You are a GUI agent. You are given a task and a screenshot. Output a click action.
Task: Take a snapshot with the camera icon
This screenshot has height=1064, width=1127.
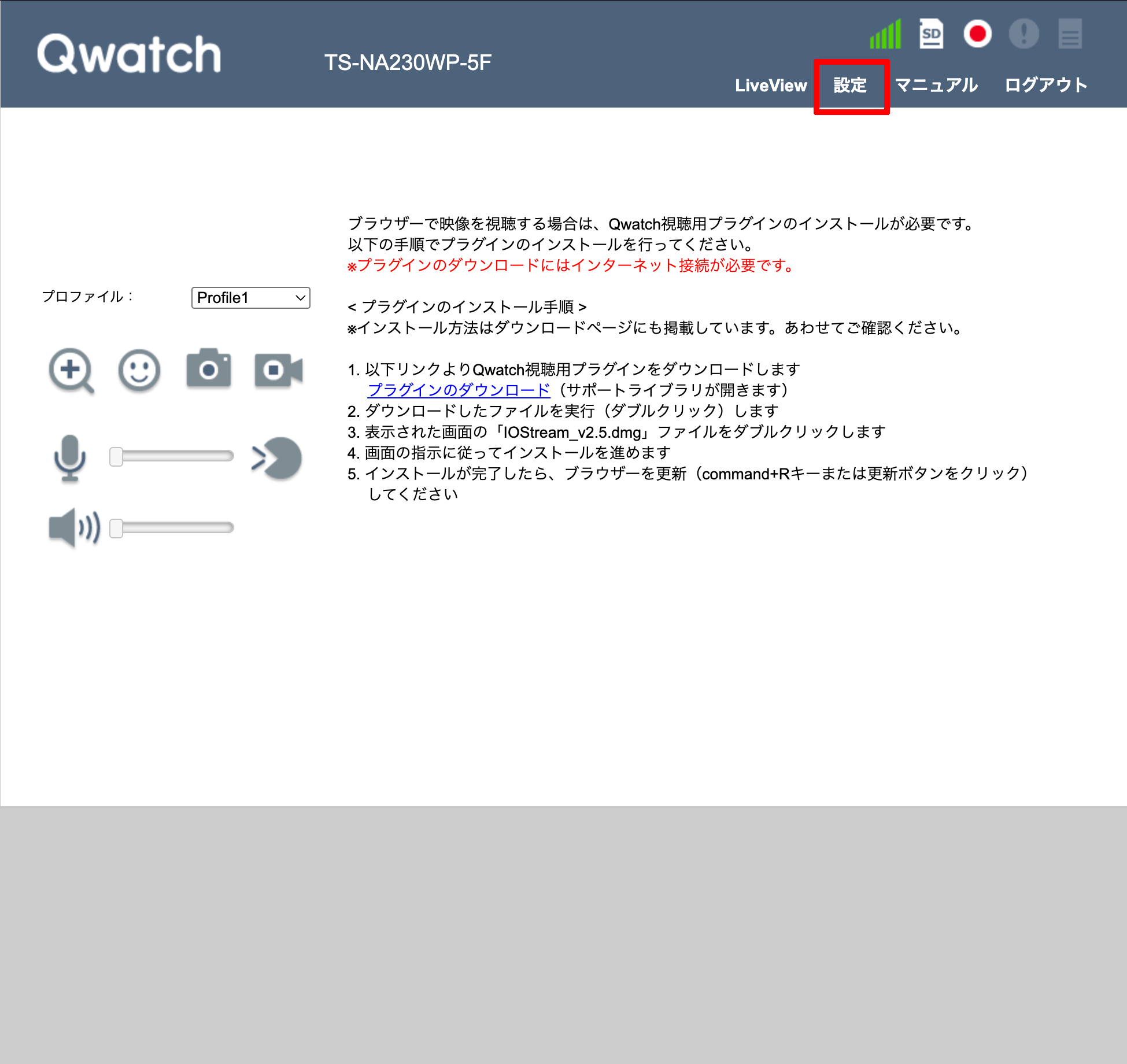(209, 368)
